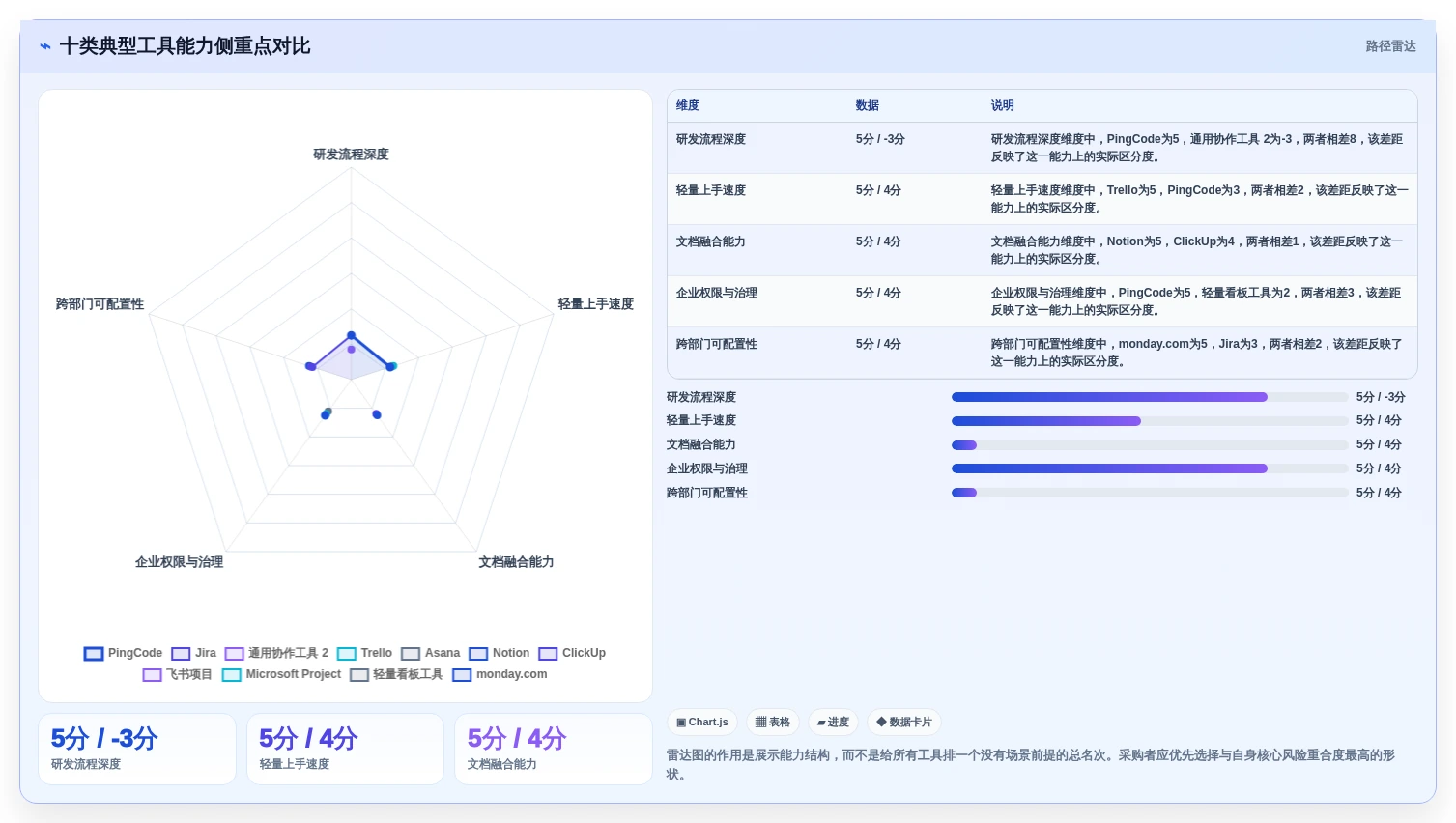Toggle Notion series in chart legend
Screen dimensions: 1456x823
[499, 653]
